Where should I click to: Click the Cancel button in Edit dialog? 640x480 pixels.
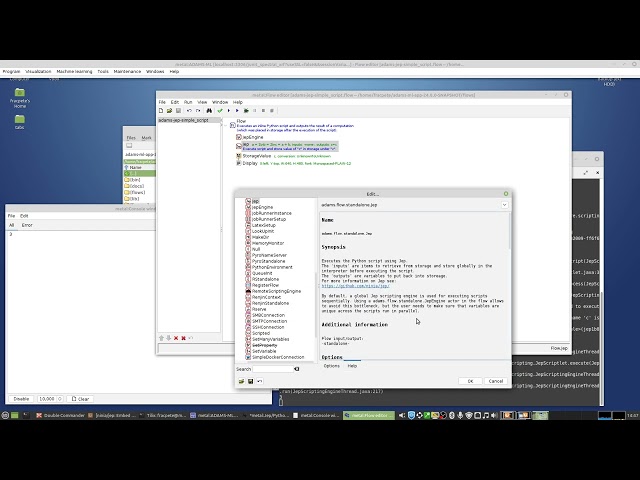click(x=496, y=381)
